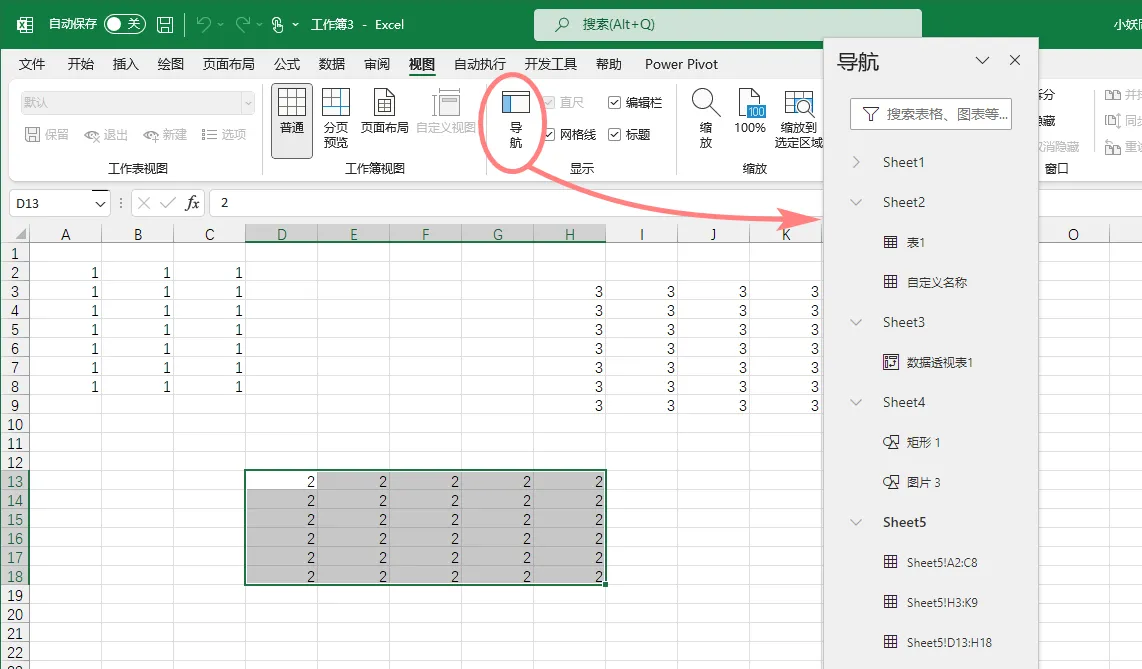Expand the Sheet1 node in navigation pane
The height and width of the screenshot is (669, 1142).
856,162
